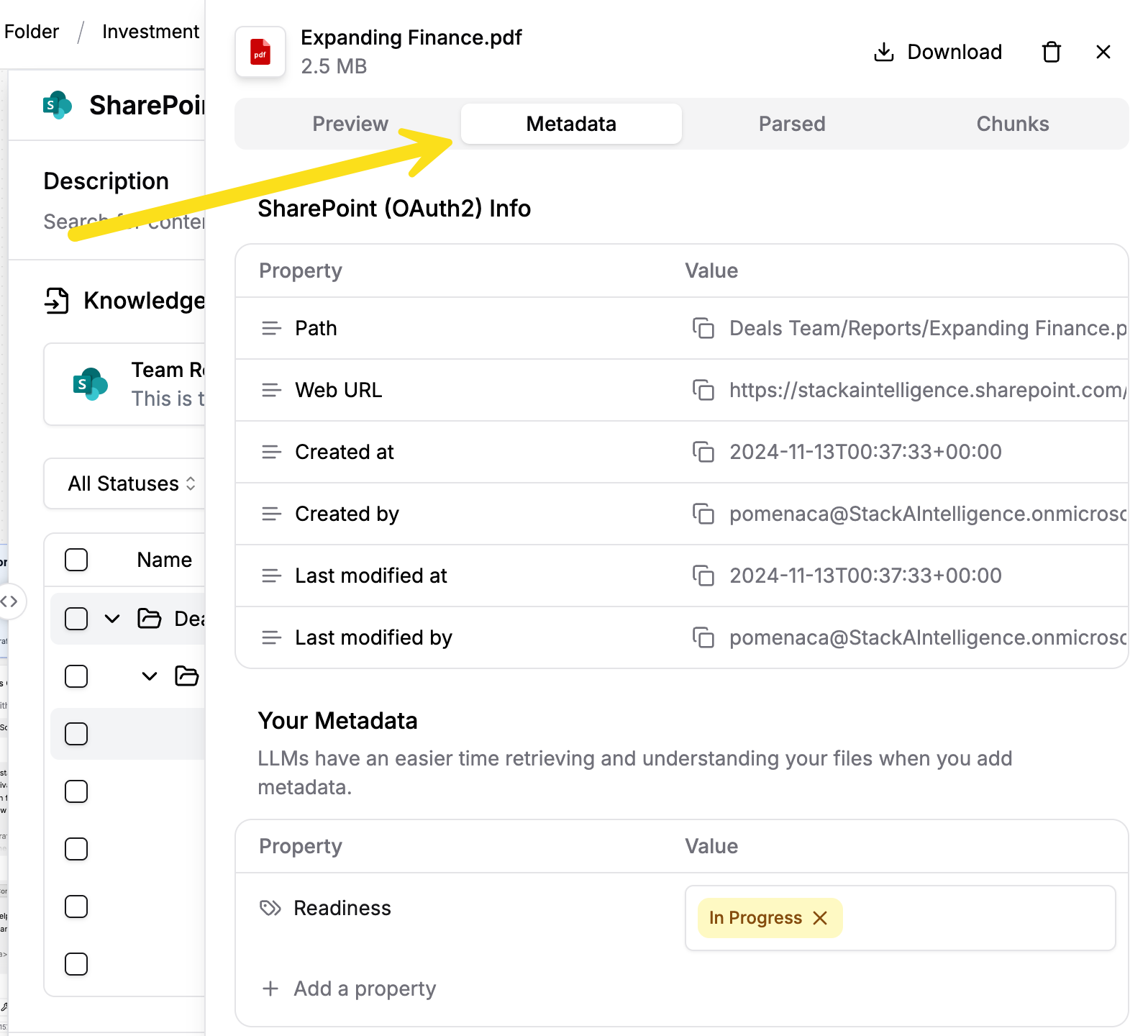Copy the Path value icon
The height and width of the screenshot is (1036, 1148).
[x=703, y=328]
